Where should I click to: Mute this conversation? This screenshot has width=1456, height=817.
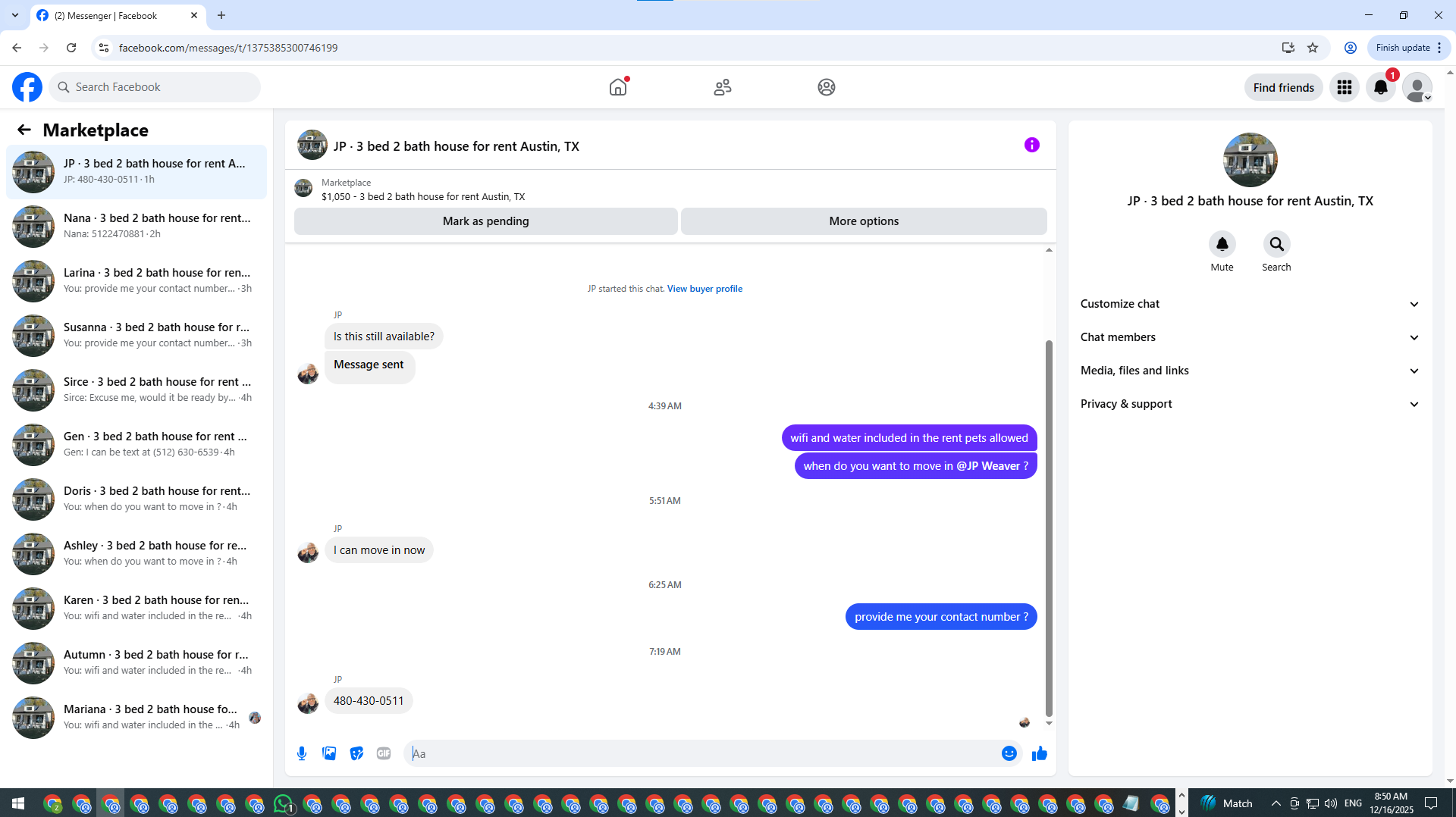point(1222,244)
